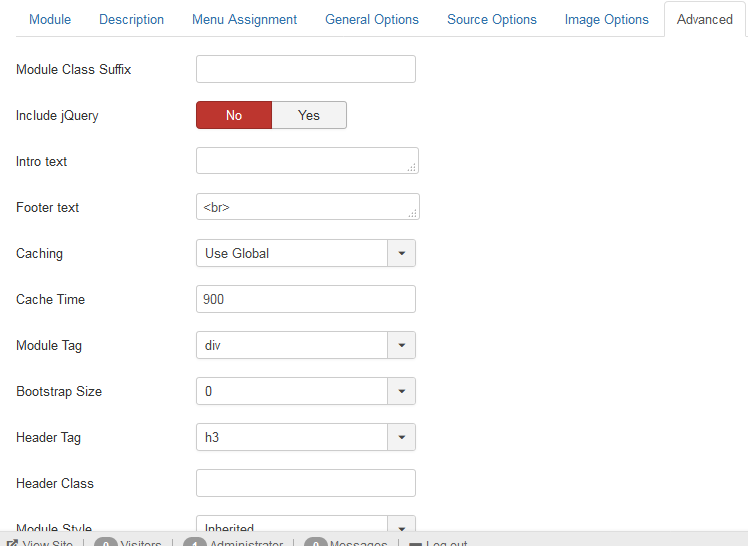Click the Intro text label

click(x=42, y=161)
